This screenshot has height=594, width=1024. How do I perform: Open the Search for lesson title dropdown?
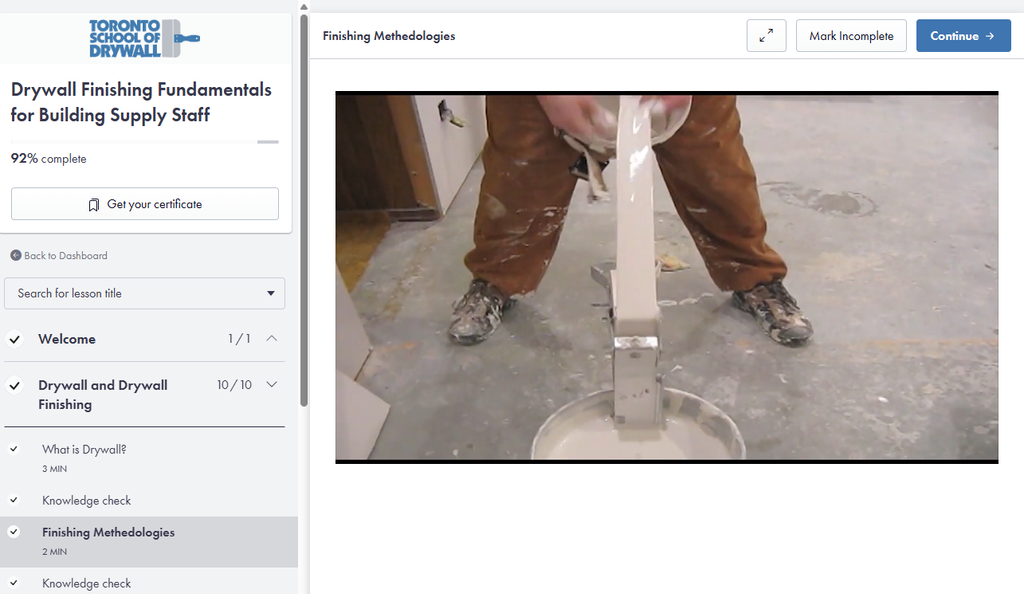point(144,293)
